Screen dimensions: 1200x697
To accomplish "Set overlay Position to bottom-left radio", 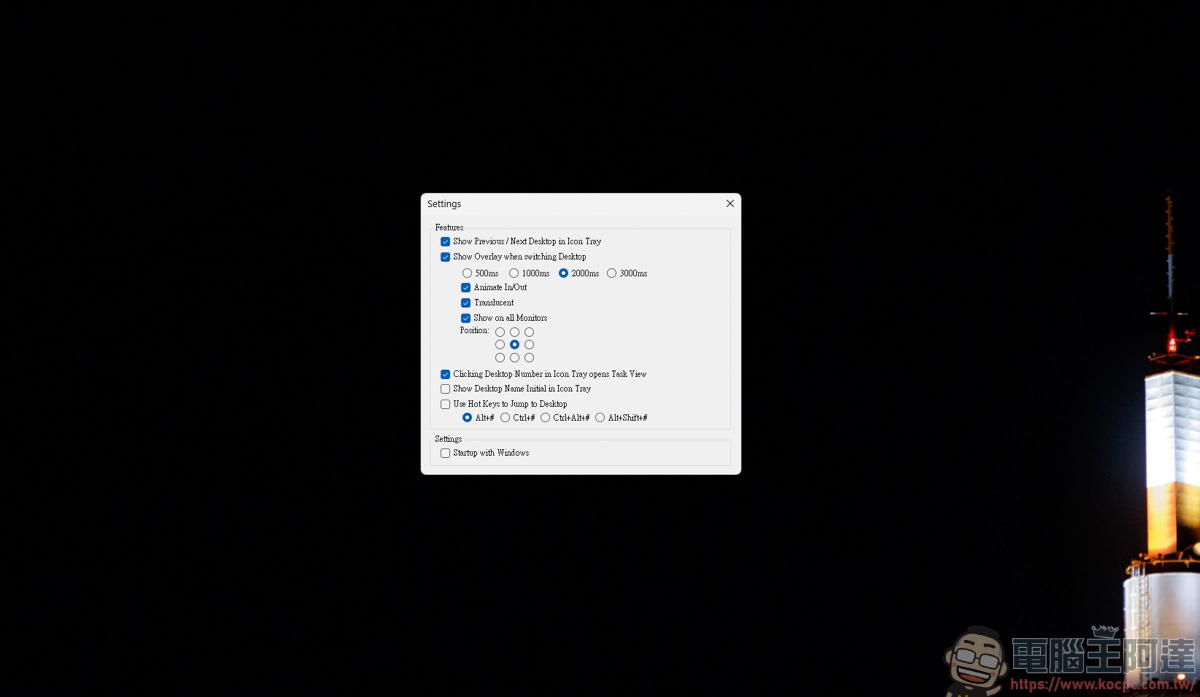I will click(500, 358).
